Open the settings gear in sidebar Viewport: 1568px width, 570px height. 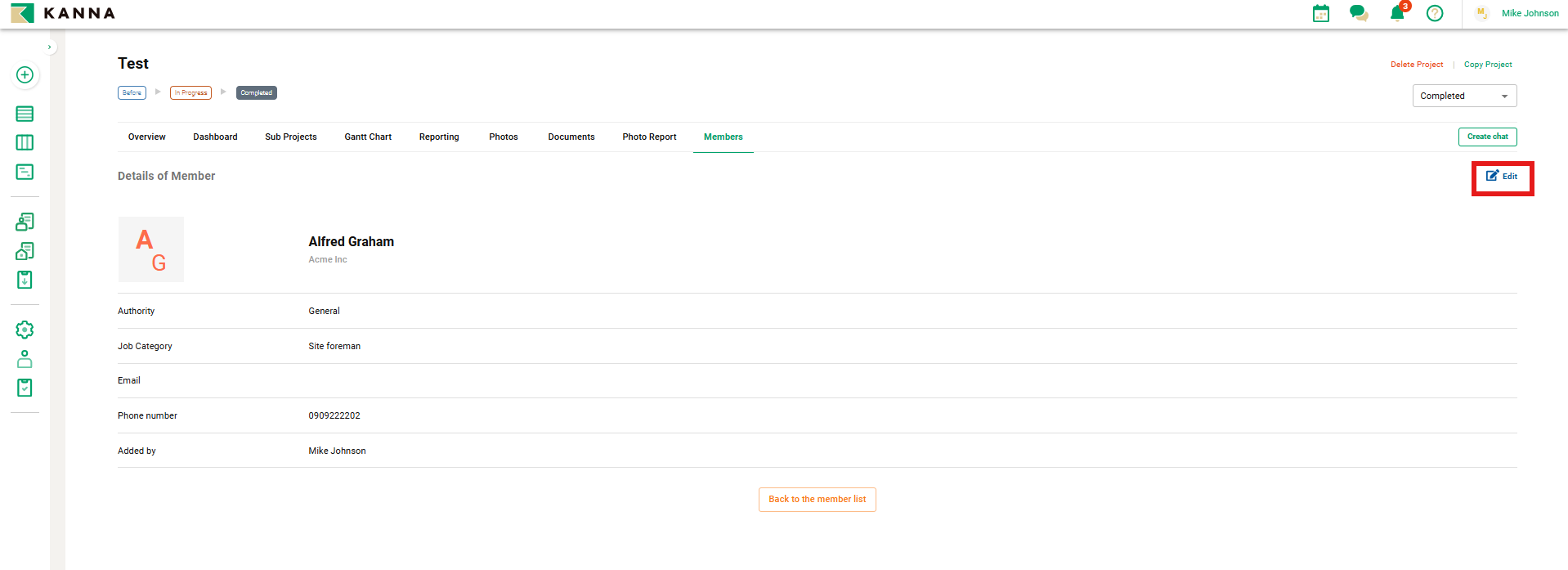point(25,330)
